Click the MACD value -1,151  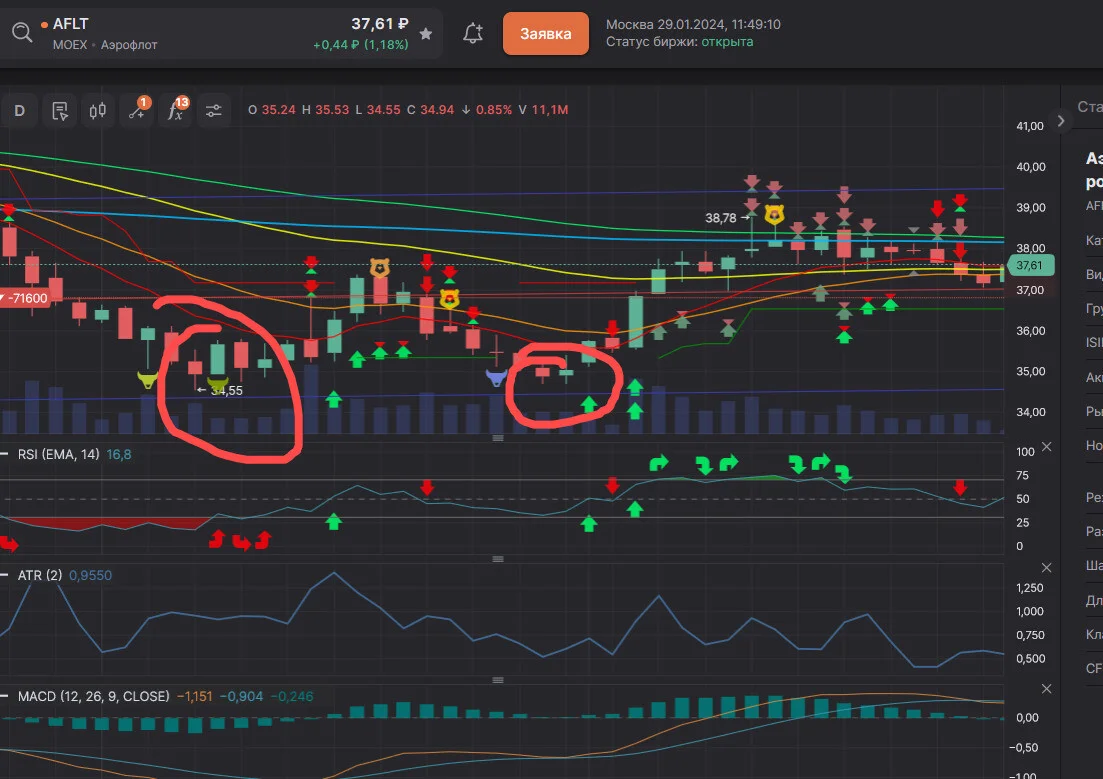click(194, 697)
